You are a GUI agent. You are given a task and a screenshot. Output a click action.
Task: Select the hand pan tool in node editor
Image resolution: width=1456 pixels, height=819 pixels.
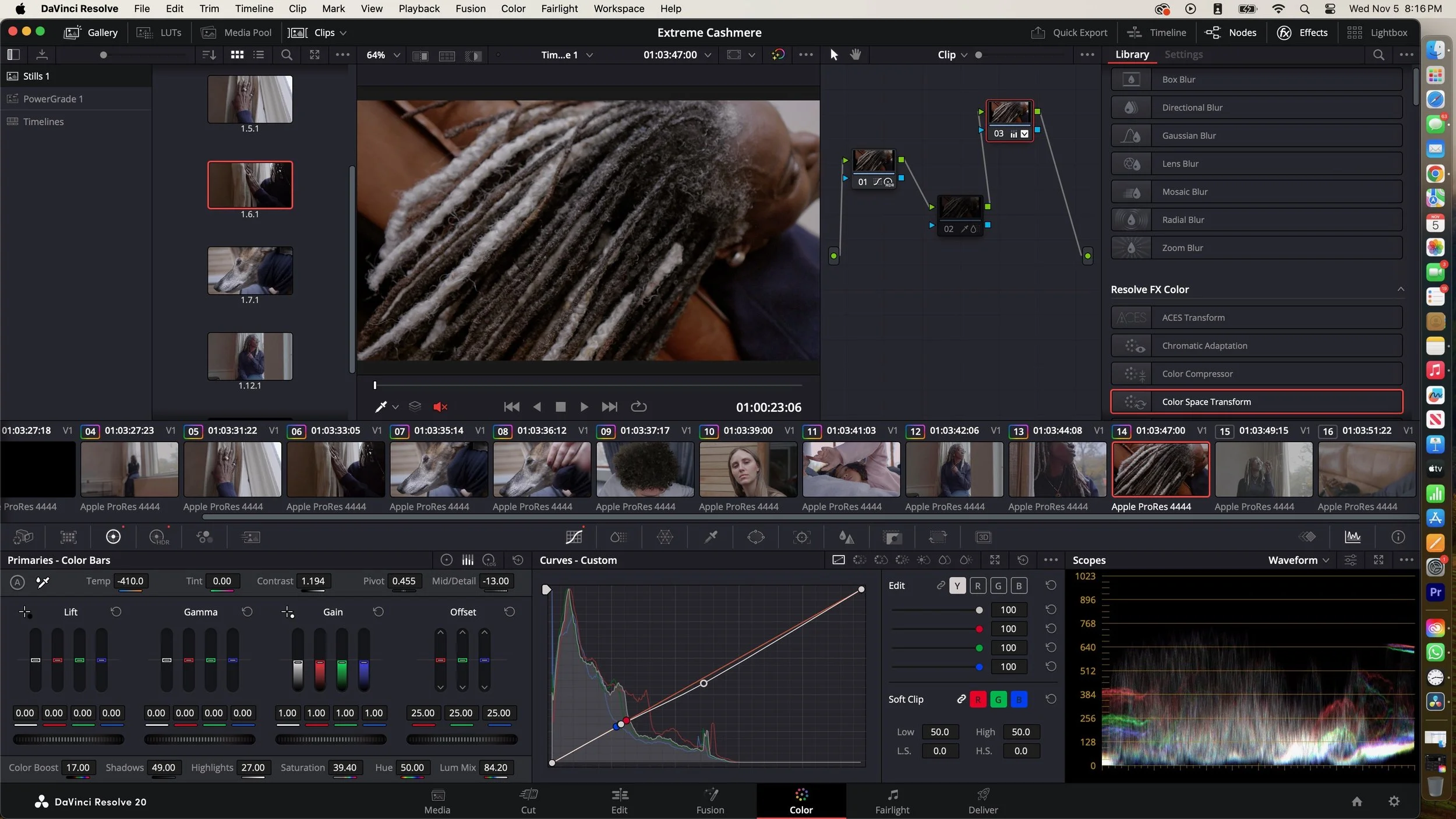pyautogui.click(x=855, y=55)
